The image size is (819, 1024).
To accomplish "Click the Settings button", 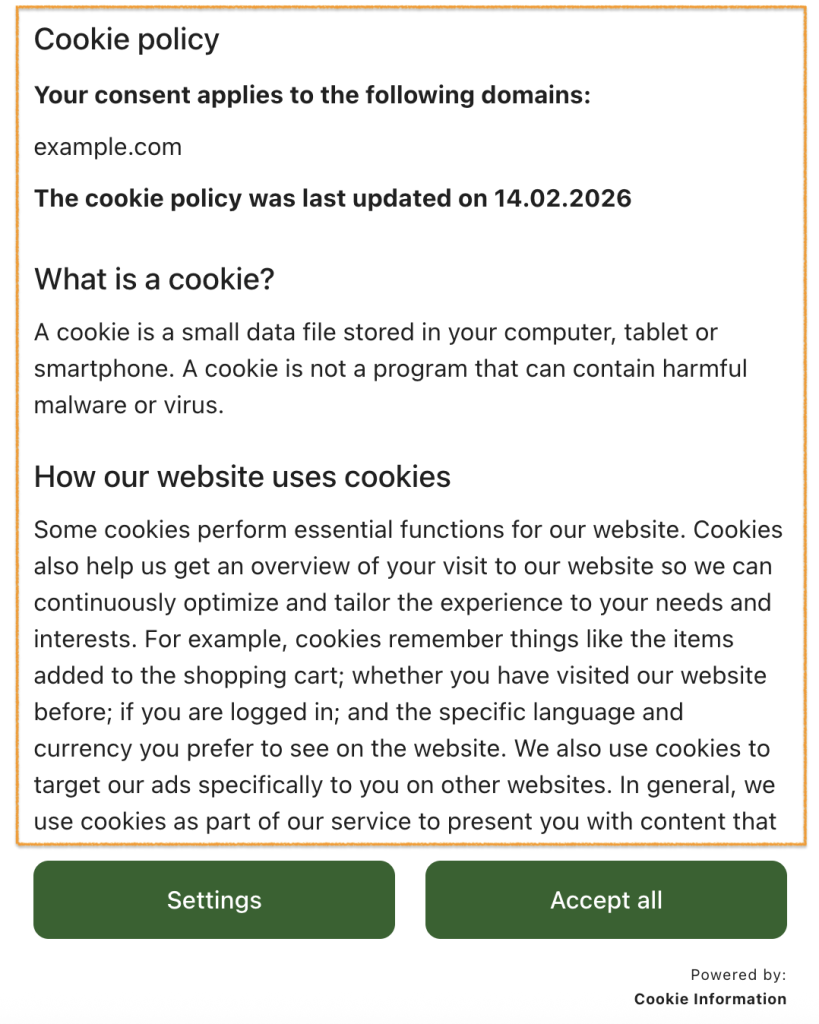I will click(214, 900).
